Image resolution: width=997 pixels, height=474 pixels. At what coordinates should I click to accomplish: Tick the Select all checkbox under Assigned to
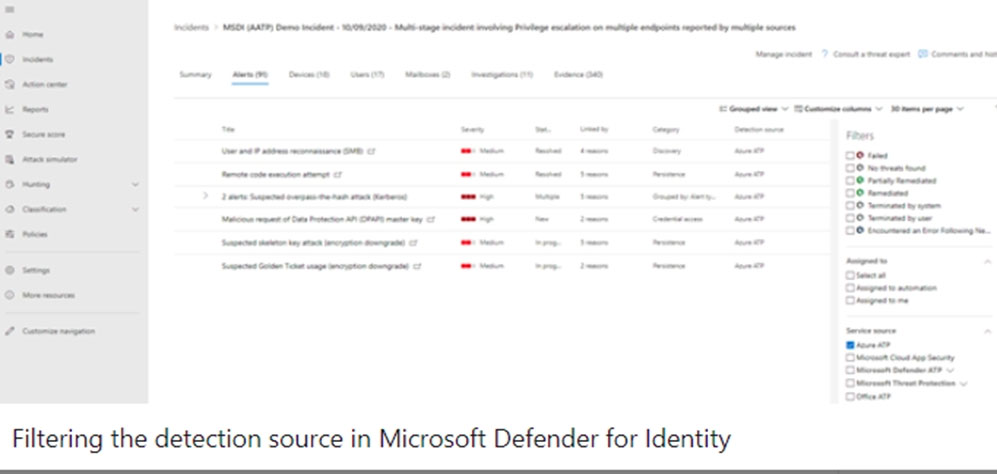click(850, 275)
